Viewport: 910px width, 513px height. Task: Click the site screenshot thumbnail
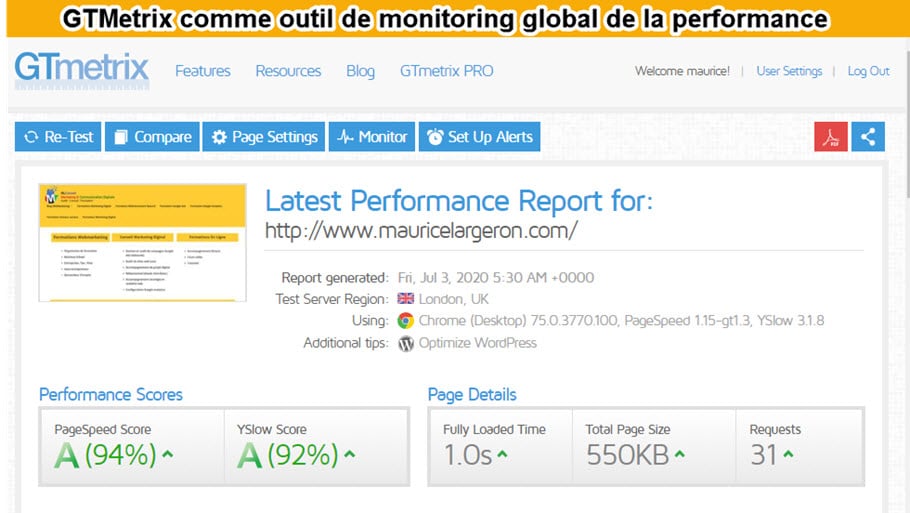point(142,243)
